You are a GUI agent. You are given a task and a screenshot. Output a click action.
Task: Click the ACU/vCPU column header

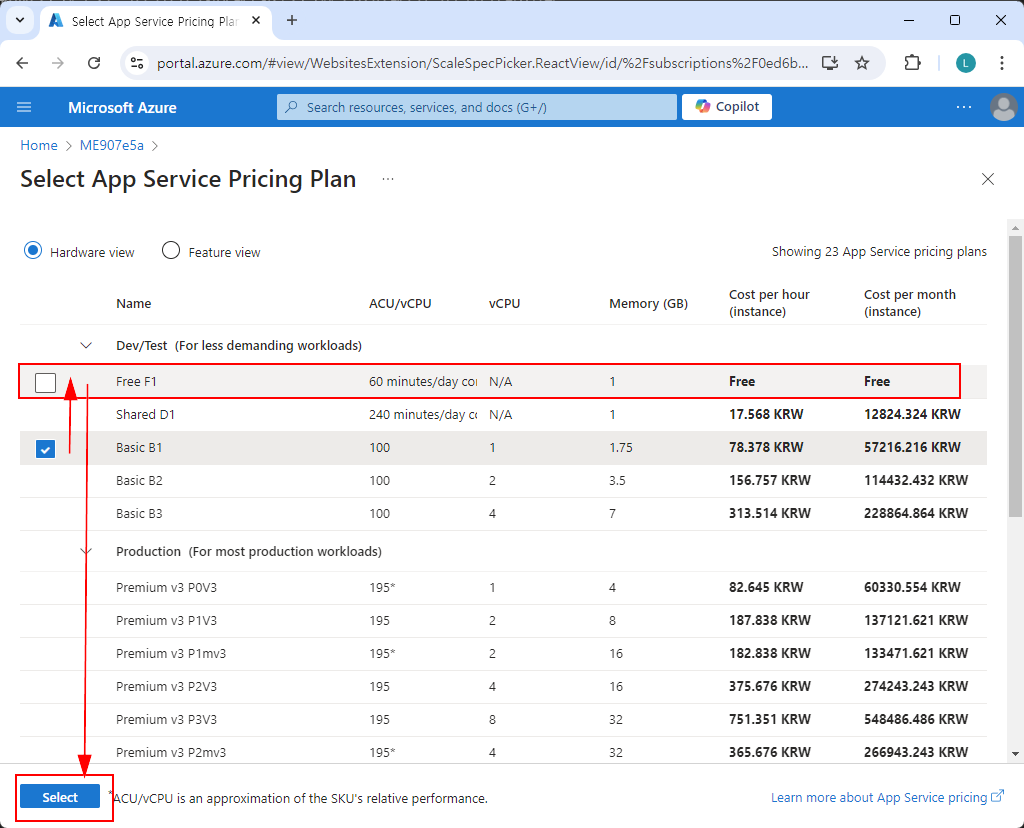pyautogui.click(x=400, y=304)
